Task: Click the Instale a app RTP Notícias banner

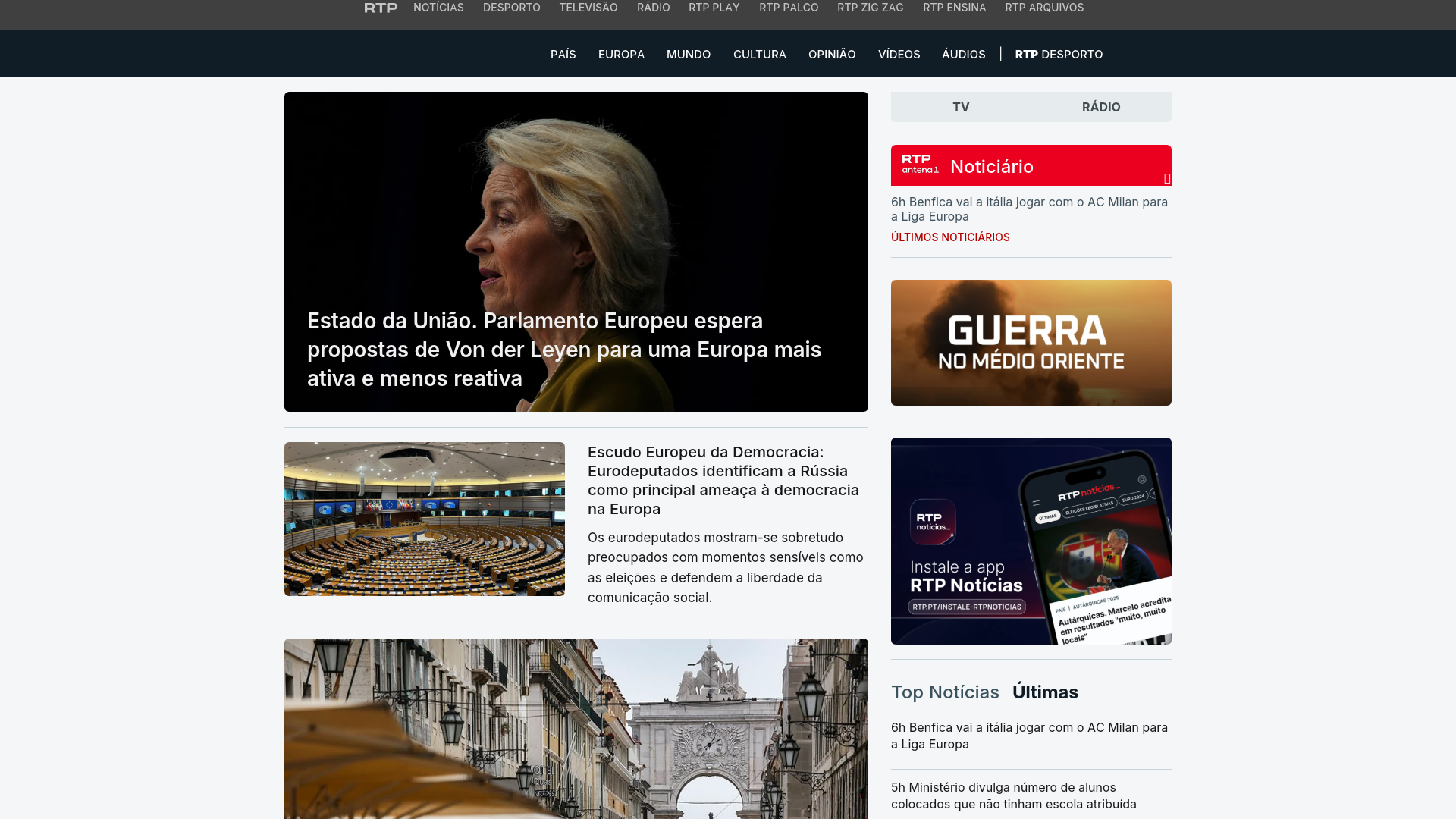Action: 1031,541
